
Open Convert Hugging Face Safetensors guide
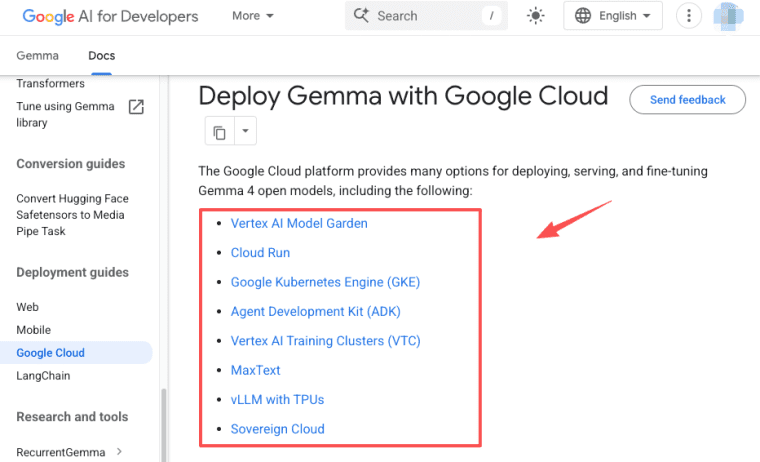[x=72, y=215]
